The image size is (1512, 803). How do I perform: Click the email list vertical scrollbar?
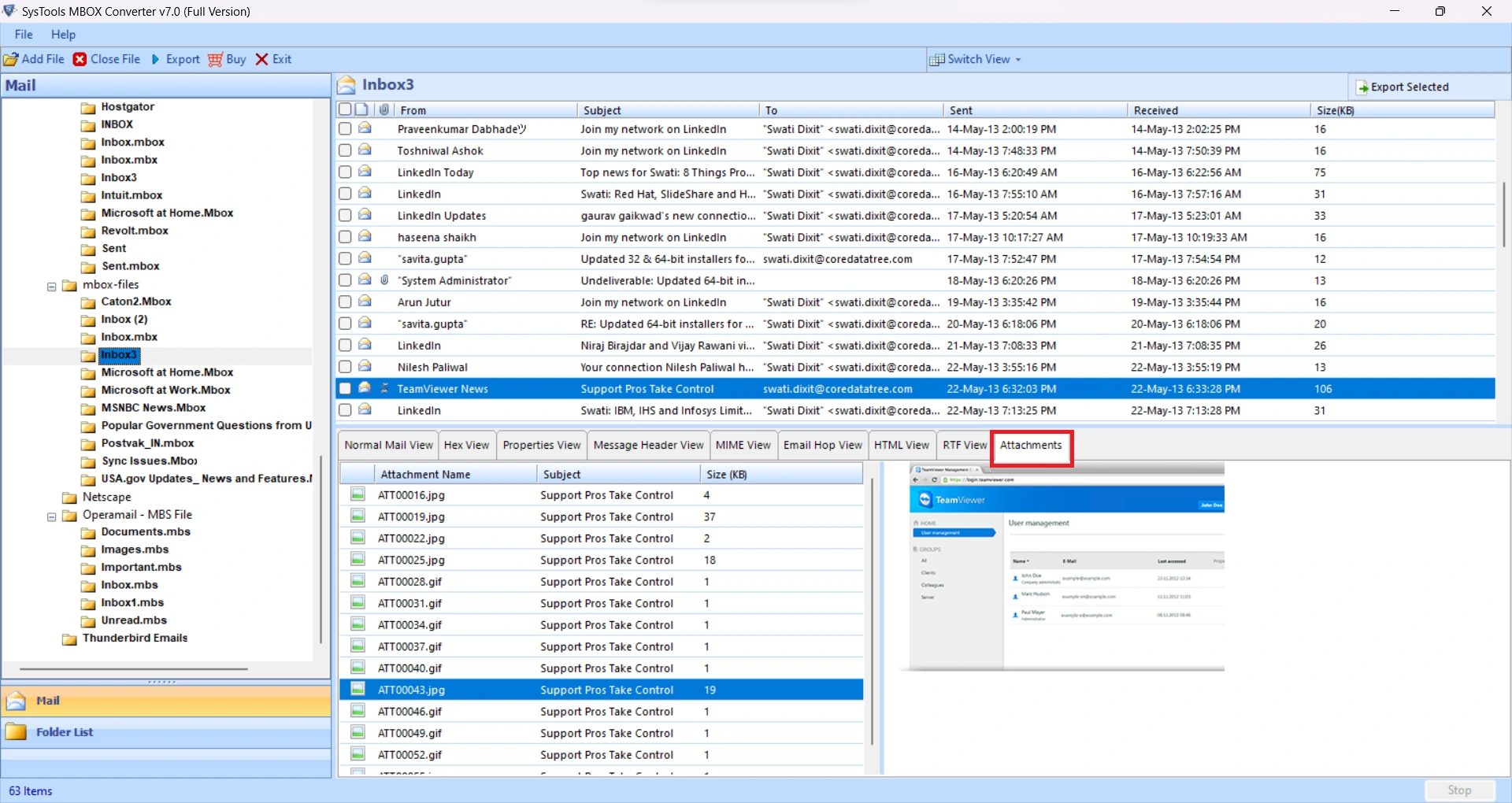coord(1503,216)
